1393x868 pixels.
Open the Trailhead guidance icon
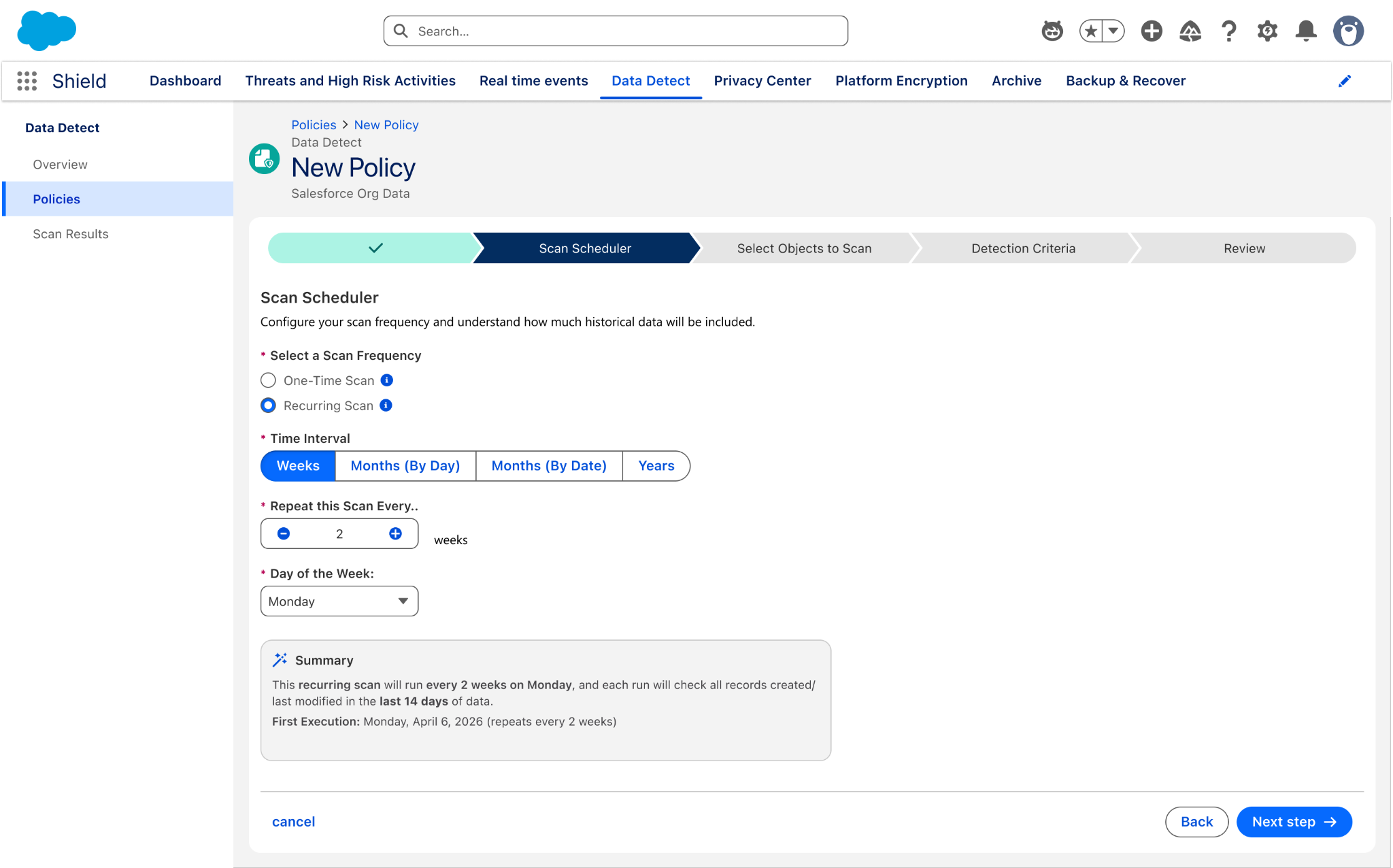pyautogui.click(x=1190, y=31)
